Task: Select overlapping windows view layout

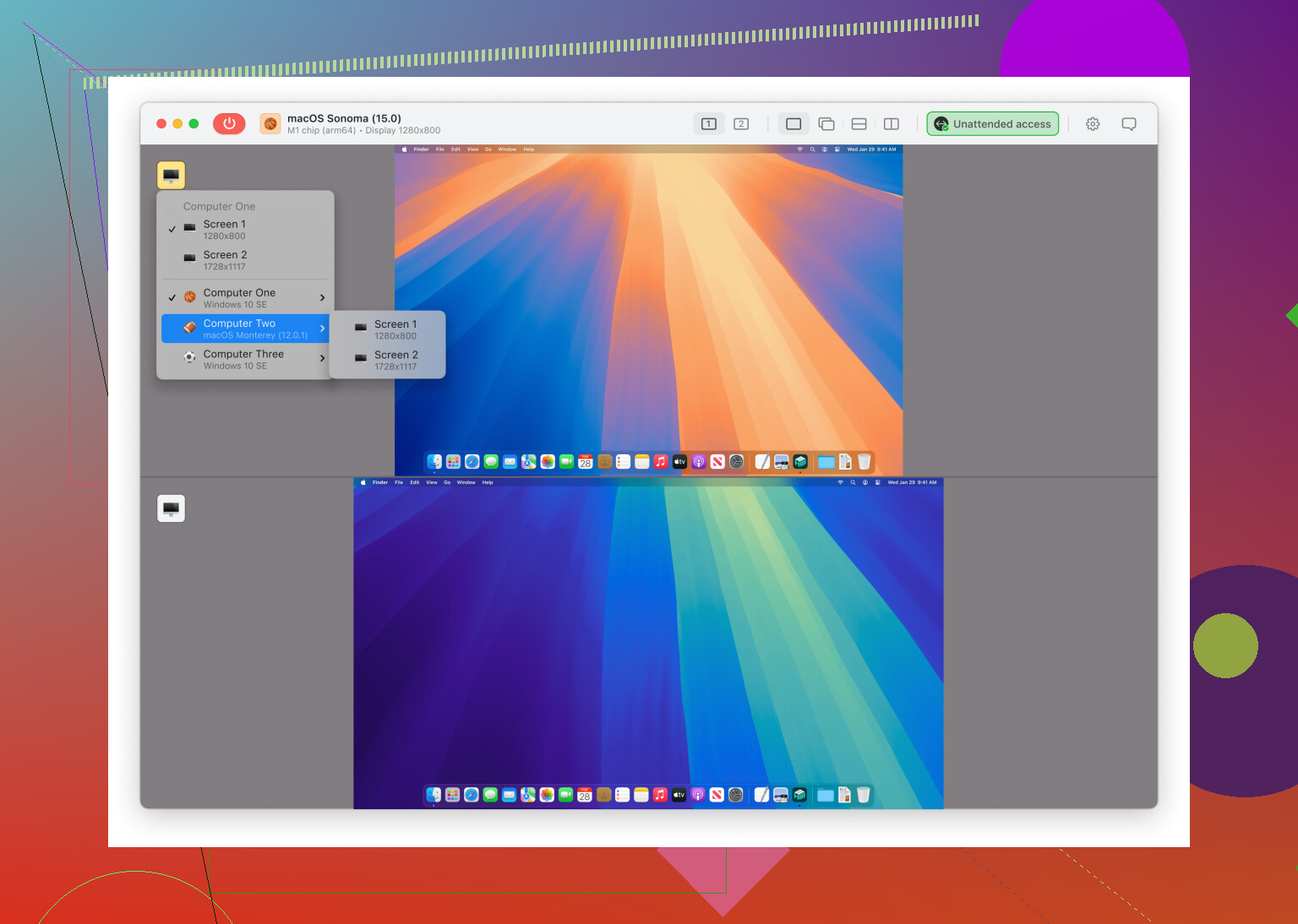Action: coord(826,124)
